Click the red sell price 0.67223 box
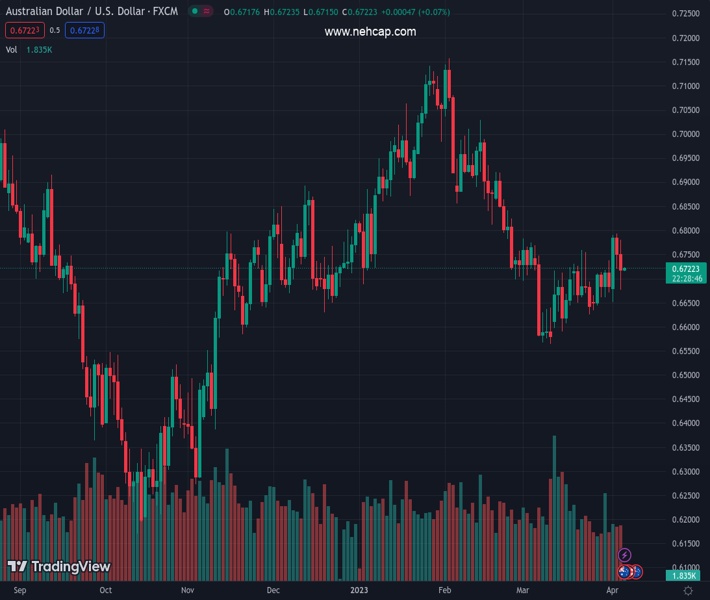The width and height of the screenshot is (710, 600). pos(24,30)
